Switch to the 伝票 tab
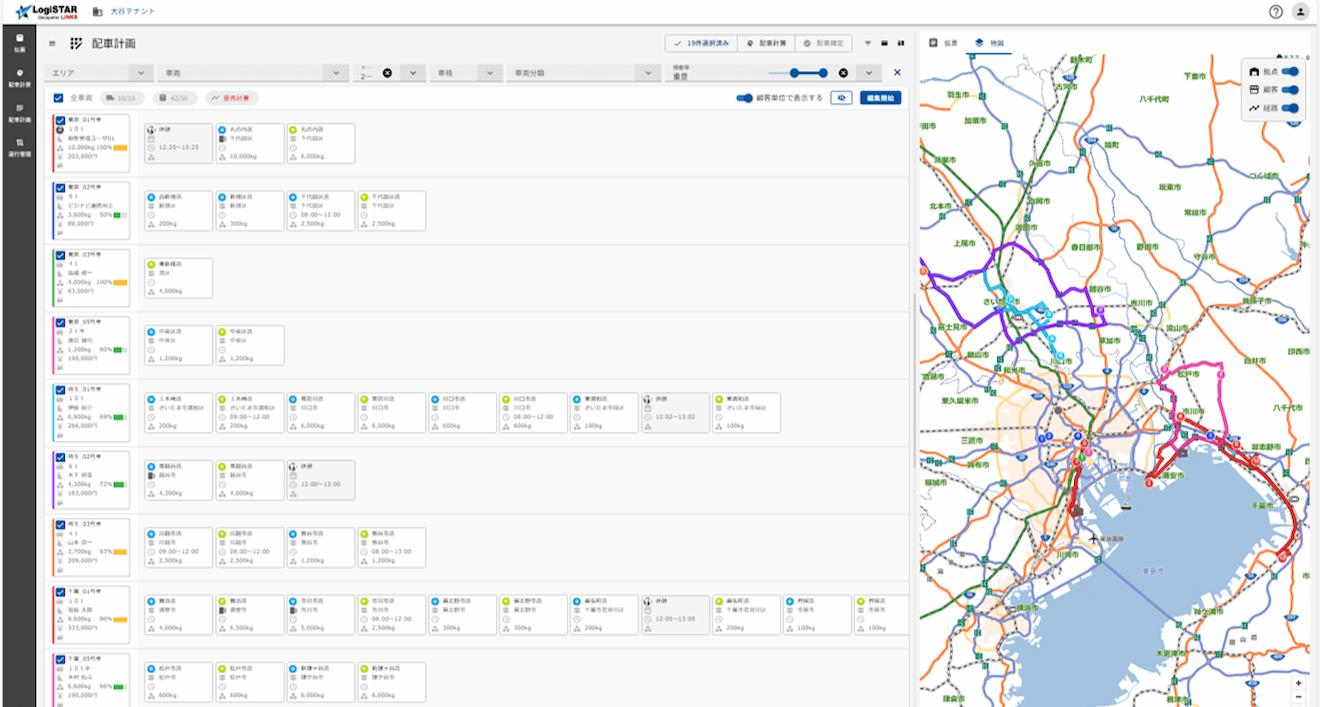This screenshot has height=707, width=1320. pyautogui.click(x=943, y=43)
